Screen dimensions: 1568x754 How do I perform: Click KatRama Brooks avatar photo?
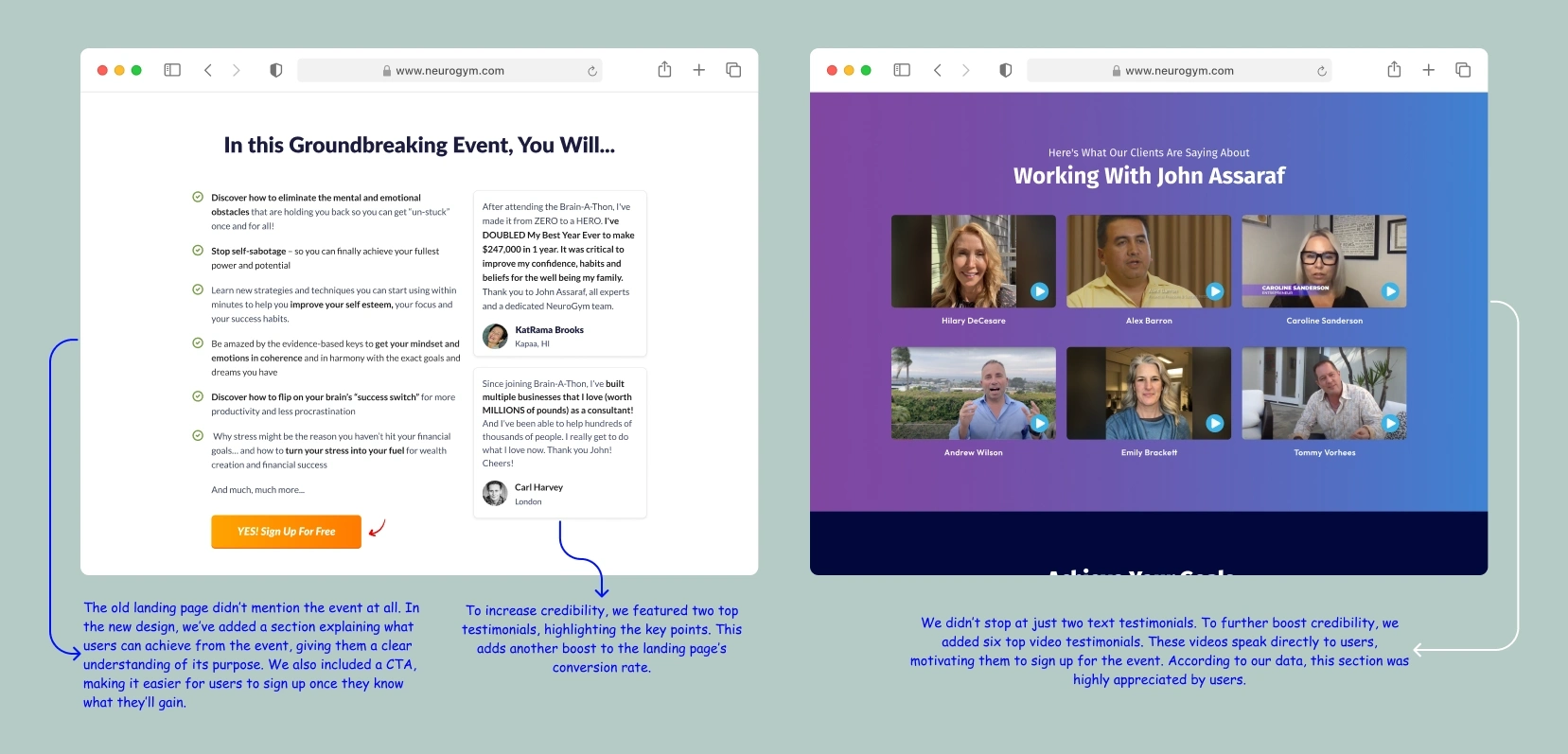point(495,336)
